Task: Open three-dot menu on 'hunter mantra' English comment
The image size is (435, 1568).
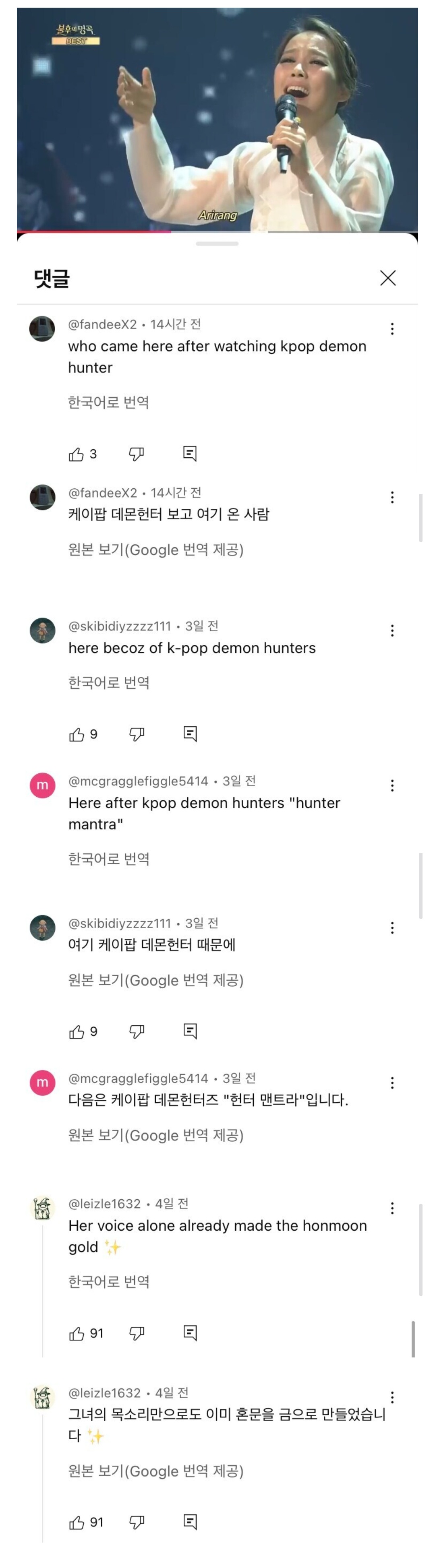Action: coord(392,785)
